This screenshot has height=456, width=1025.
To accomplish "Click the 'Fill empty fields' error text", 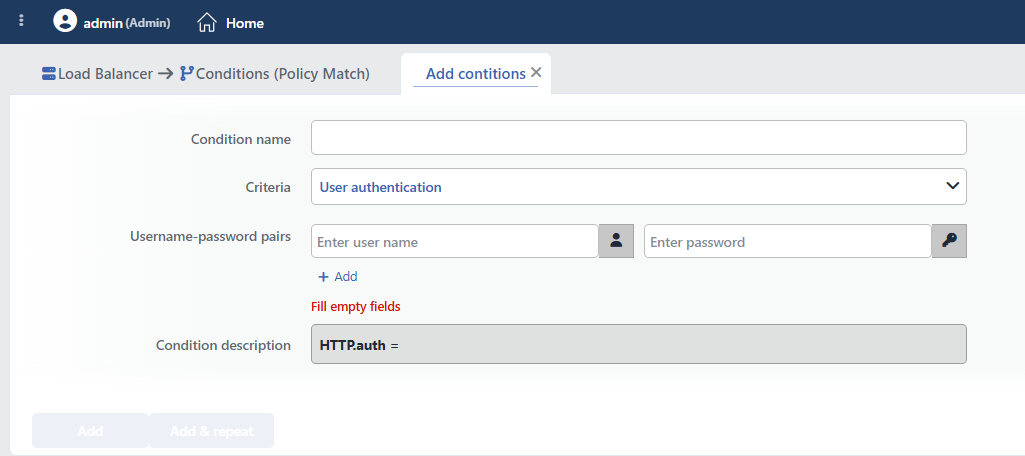I will coord(356,306).
